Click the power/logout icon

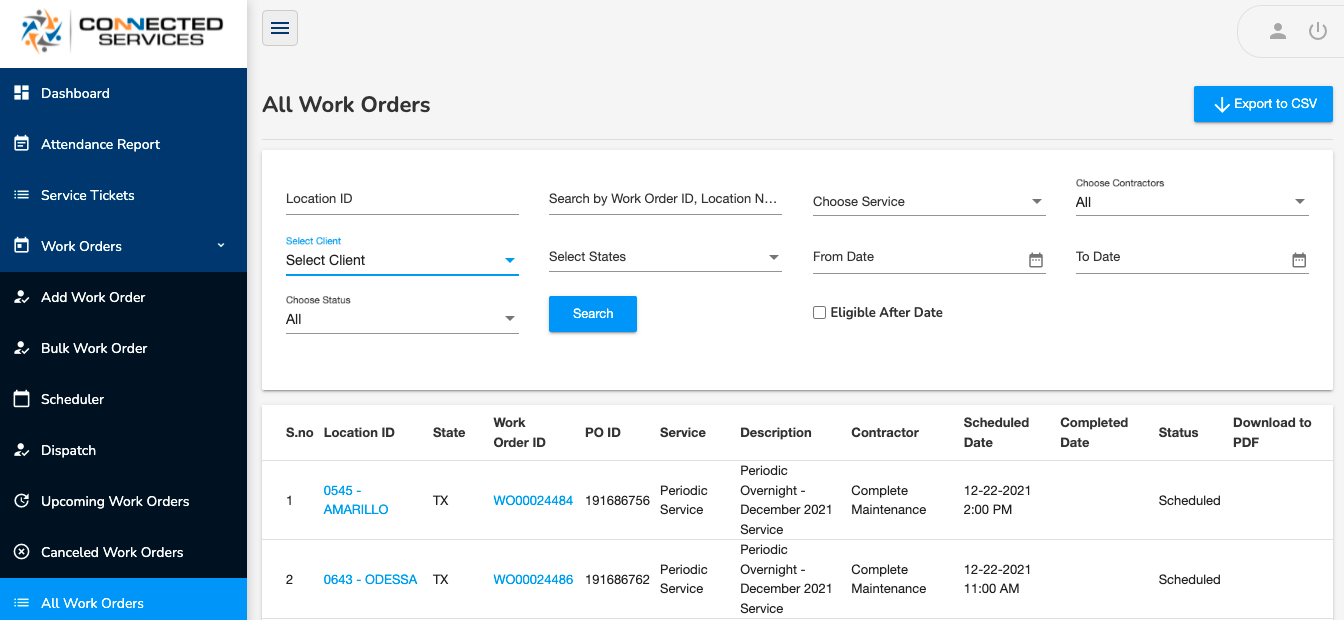click(x=1317, y=31)
